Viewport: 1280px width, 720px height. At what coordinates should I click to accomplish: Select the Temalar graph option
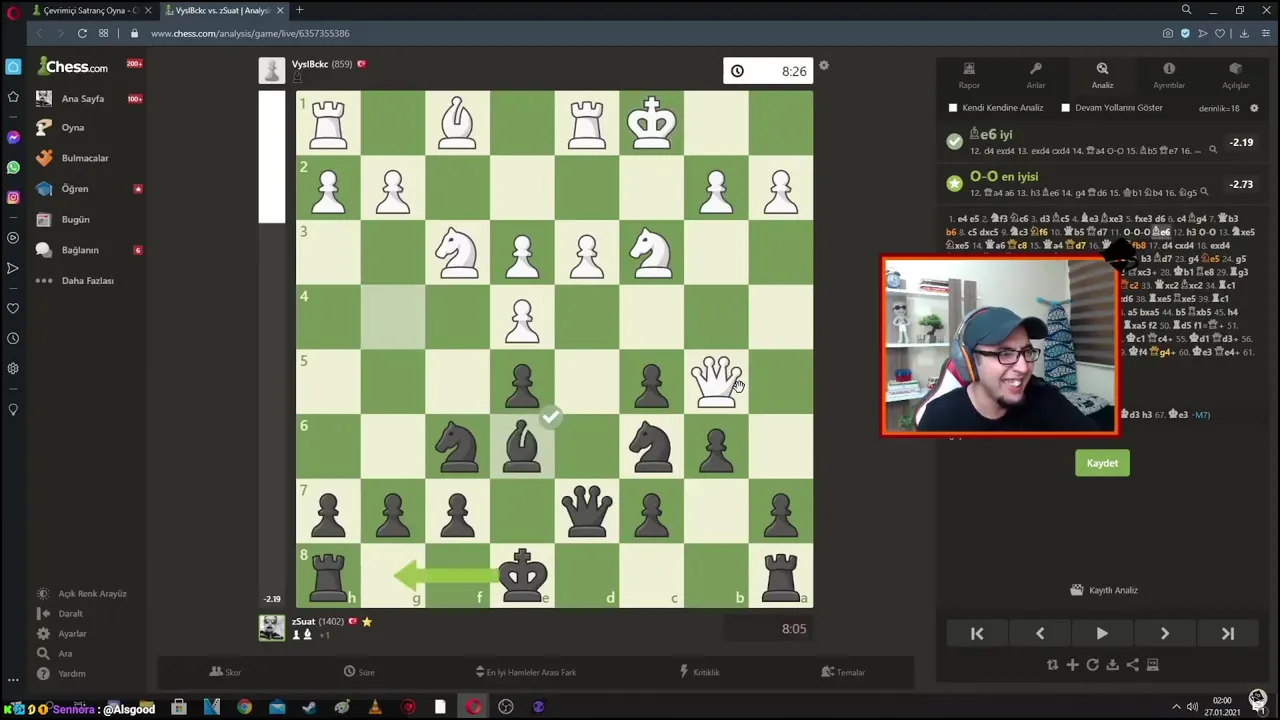[x=843, y=672]
